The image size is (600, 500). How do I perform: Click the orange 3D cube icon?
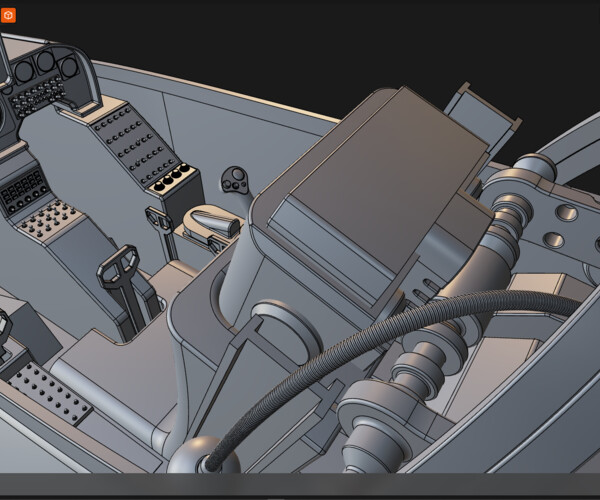(x=8, y=16)
